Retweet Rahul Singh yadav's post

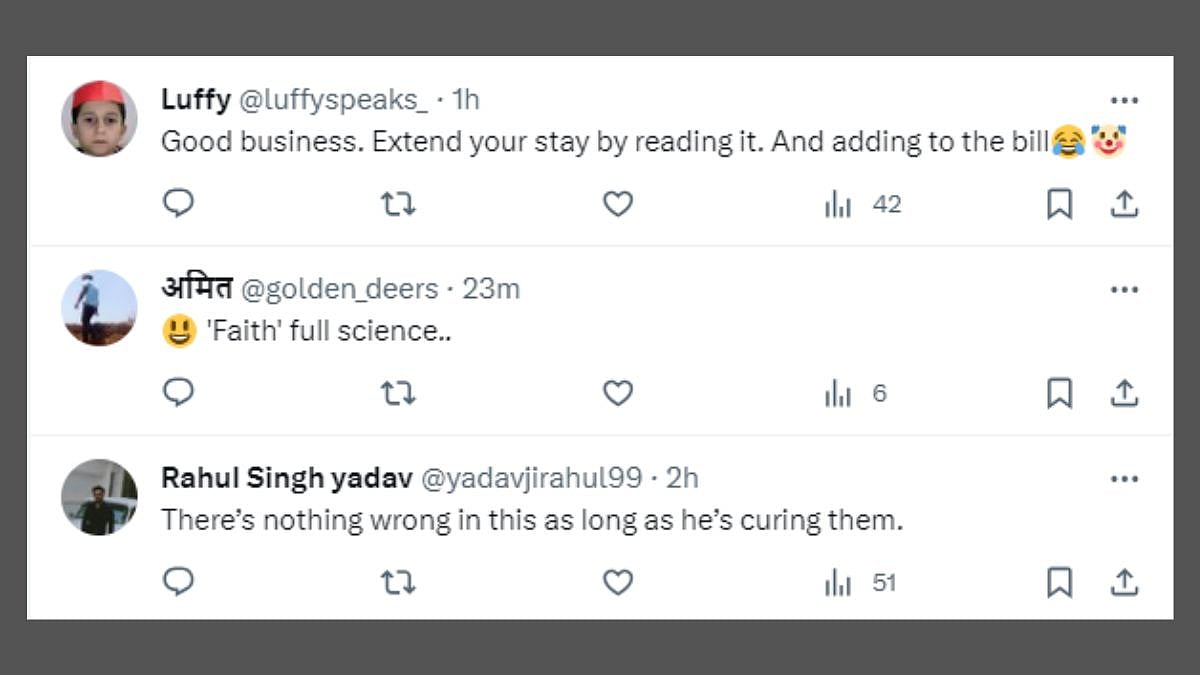pyautogui.click(x=398, y=582)
